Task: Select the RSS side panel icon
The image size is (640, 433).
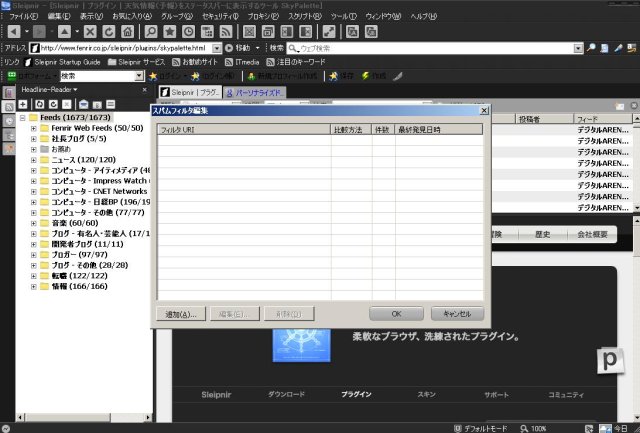Action: (x=9, y=107)
